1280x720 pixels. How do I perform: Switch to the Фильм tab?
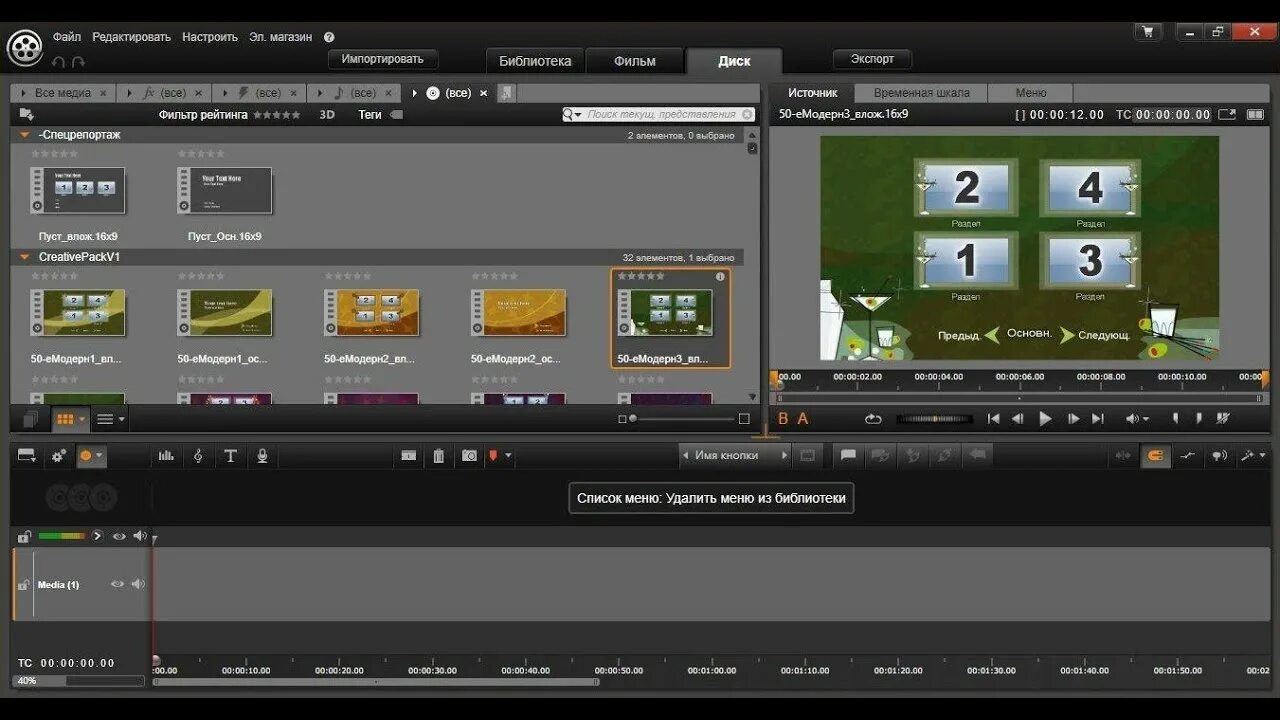tap(635, 61)
